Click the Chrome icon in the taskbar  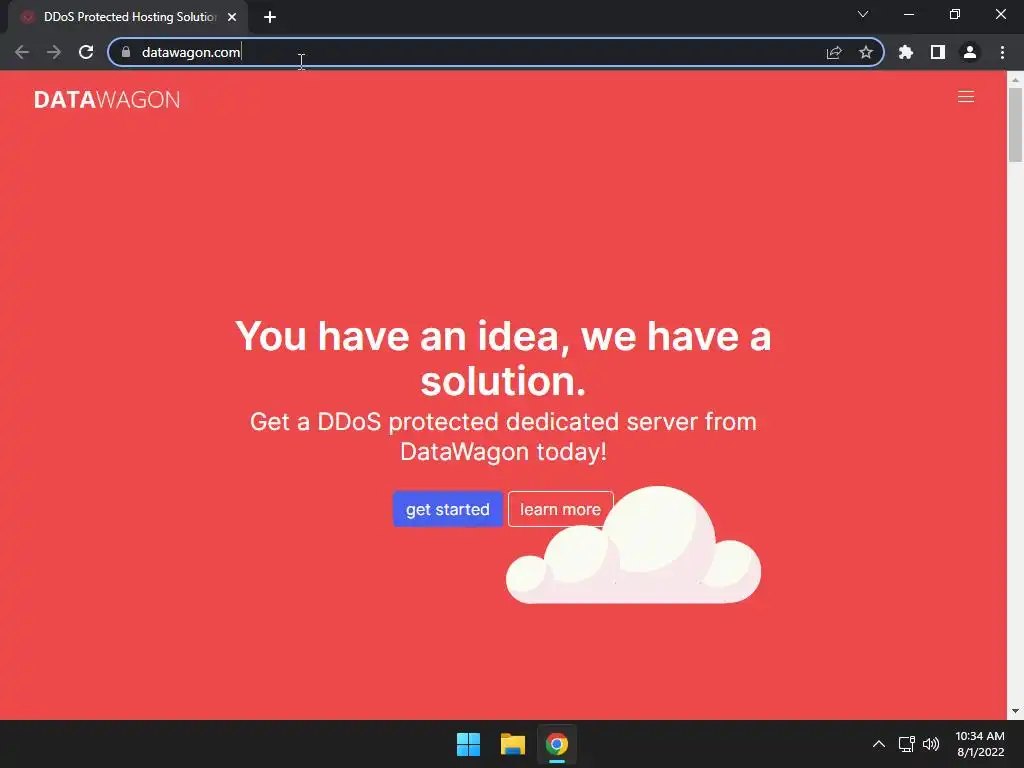[x=556, y=744]
